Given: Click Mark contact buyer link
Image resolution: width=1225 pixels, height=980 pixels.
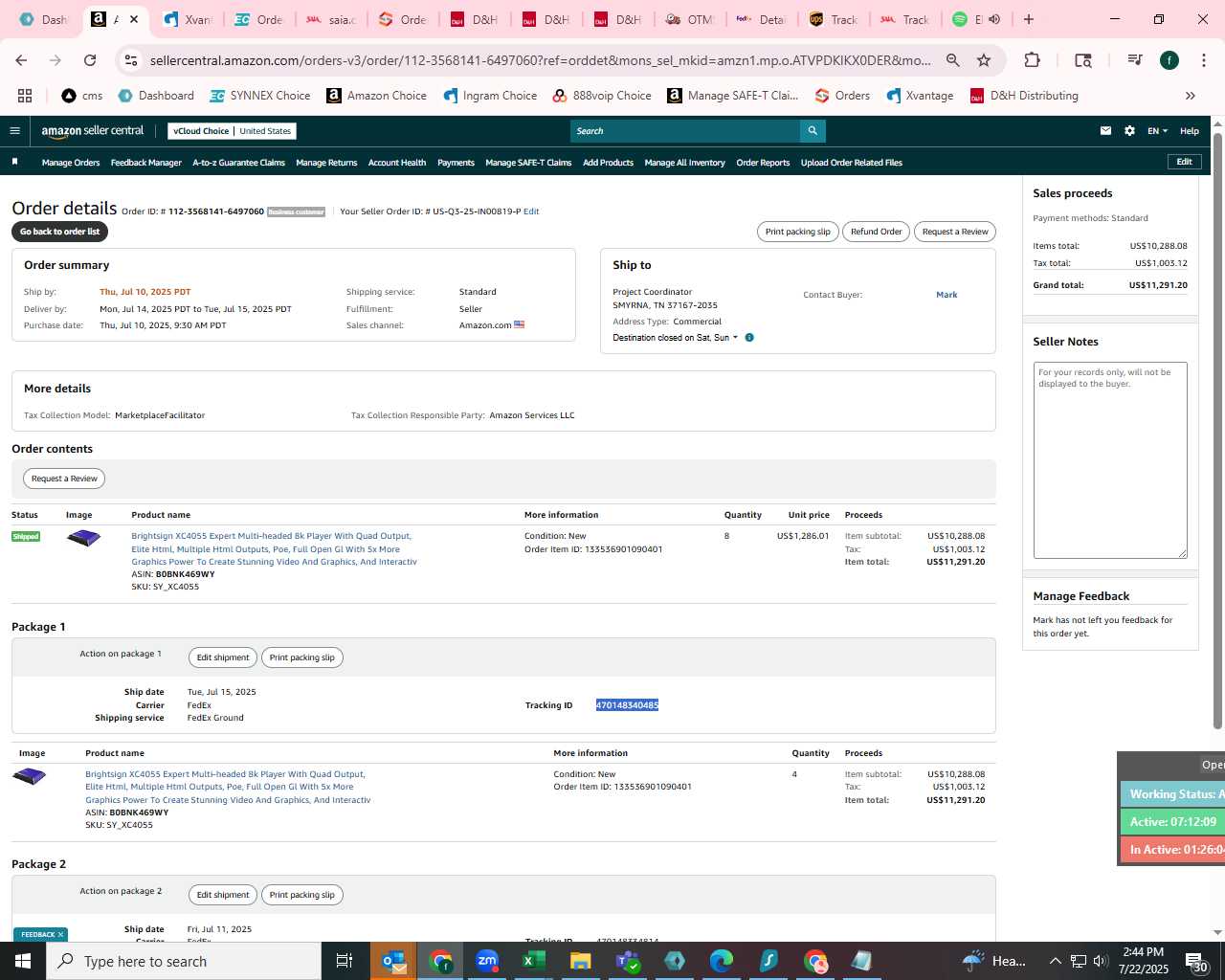Looking at the screenshot, I should pos(947,295).
